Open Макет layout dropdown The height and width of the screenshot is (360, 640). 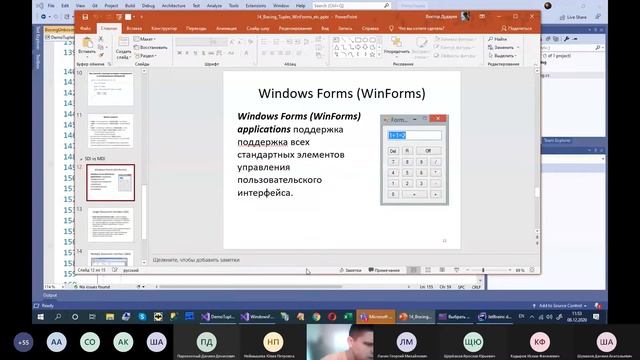pyautogui.click(x=145, y=39)
